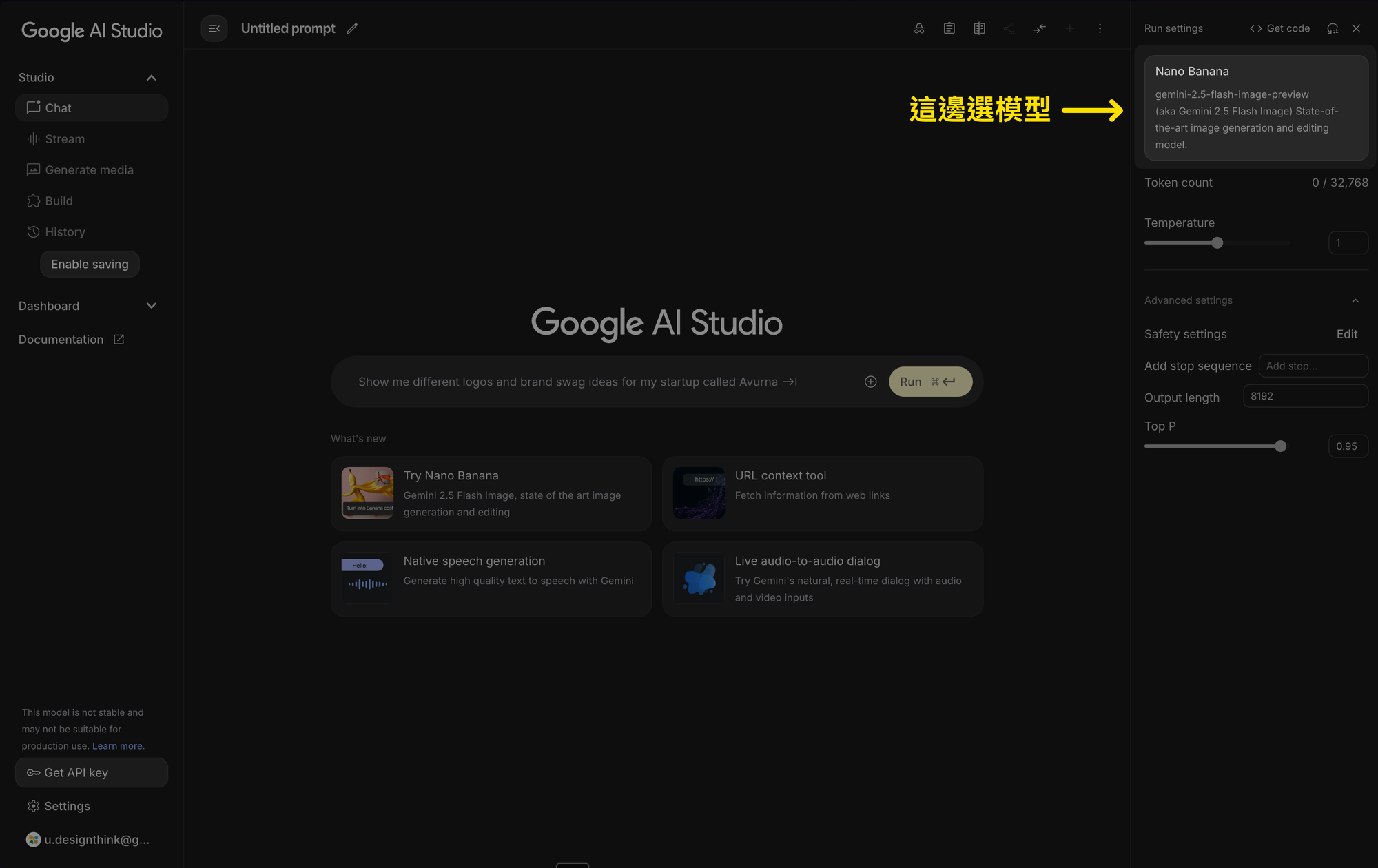The height and width of the screenshot is (868, 1378).
Task: Click the share prompt icon
Action: (1009, 28)
